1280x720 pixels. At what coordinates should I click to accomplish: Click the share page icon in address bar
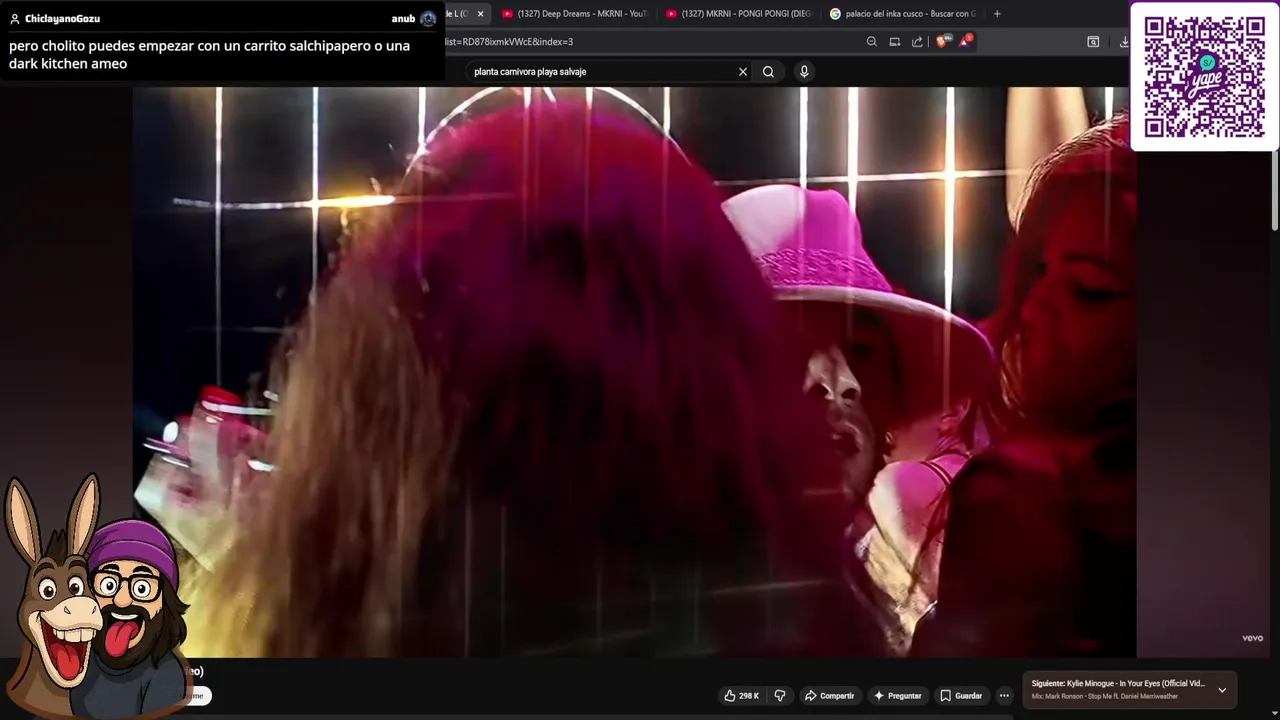[x=917, y=42]
